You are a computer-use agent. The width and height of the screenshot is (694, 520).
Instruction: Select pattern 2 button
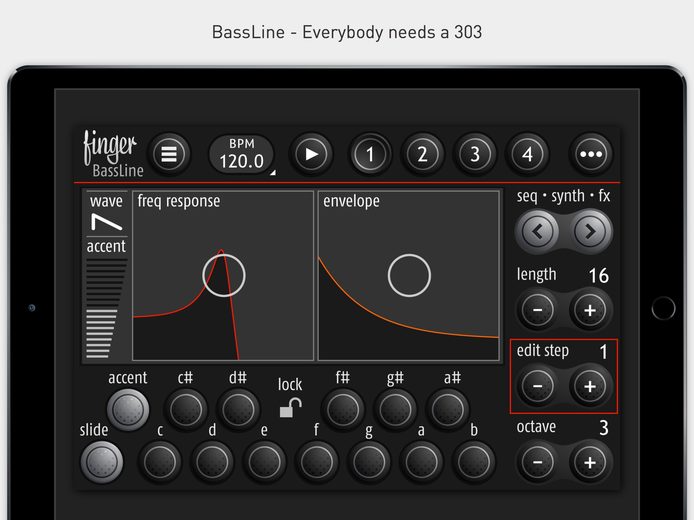pyautogui.click(x=422, y=154)
